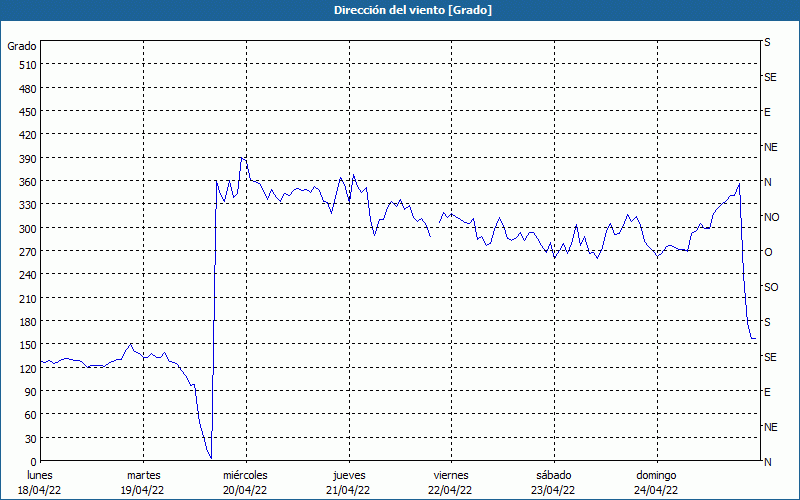Click the 'jueves' day label
Image resolution: width=800 pixels, height=500 pixels.
click(x=349, y=475)
